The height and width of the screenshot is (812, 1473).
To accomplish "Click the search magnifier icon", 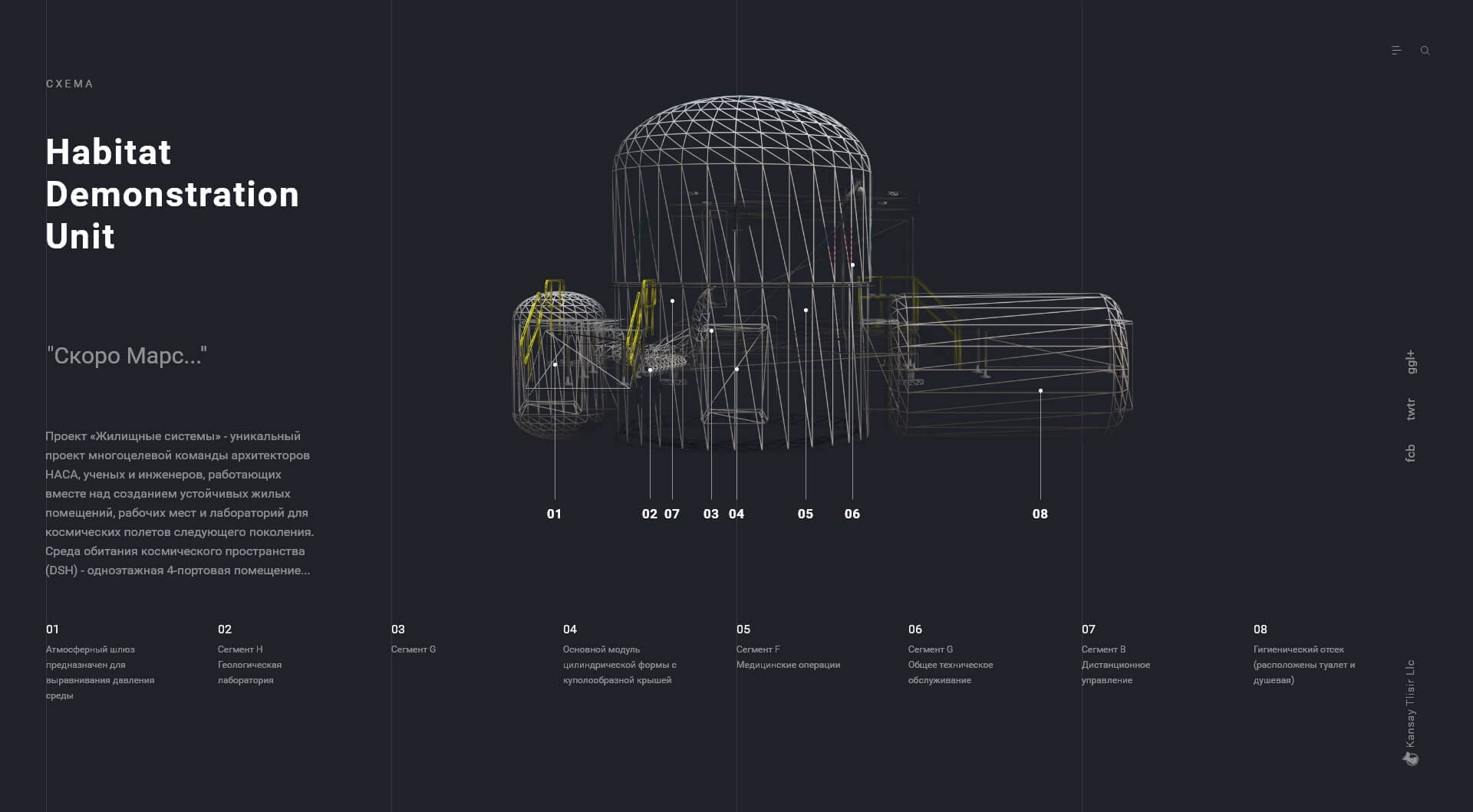I will (x=1425, y=51).
